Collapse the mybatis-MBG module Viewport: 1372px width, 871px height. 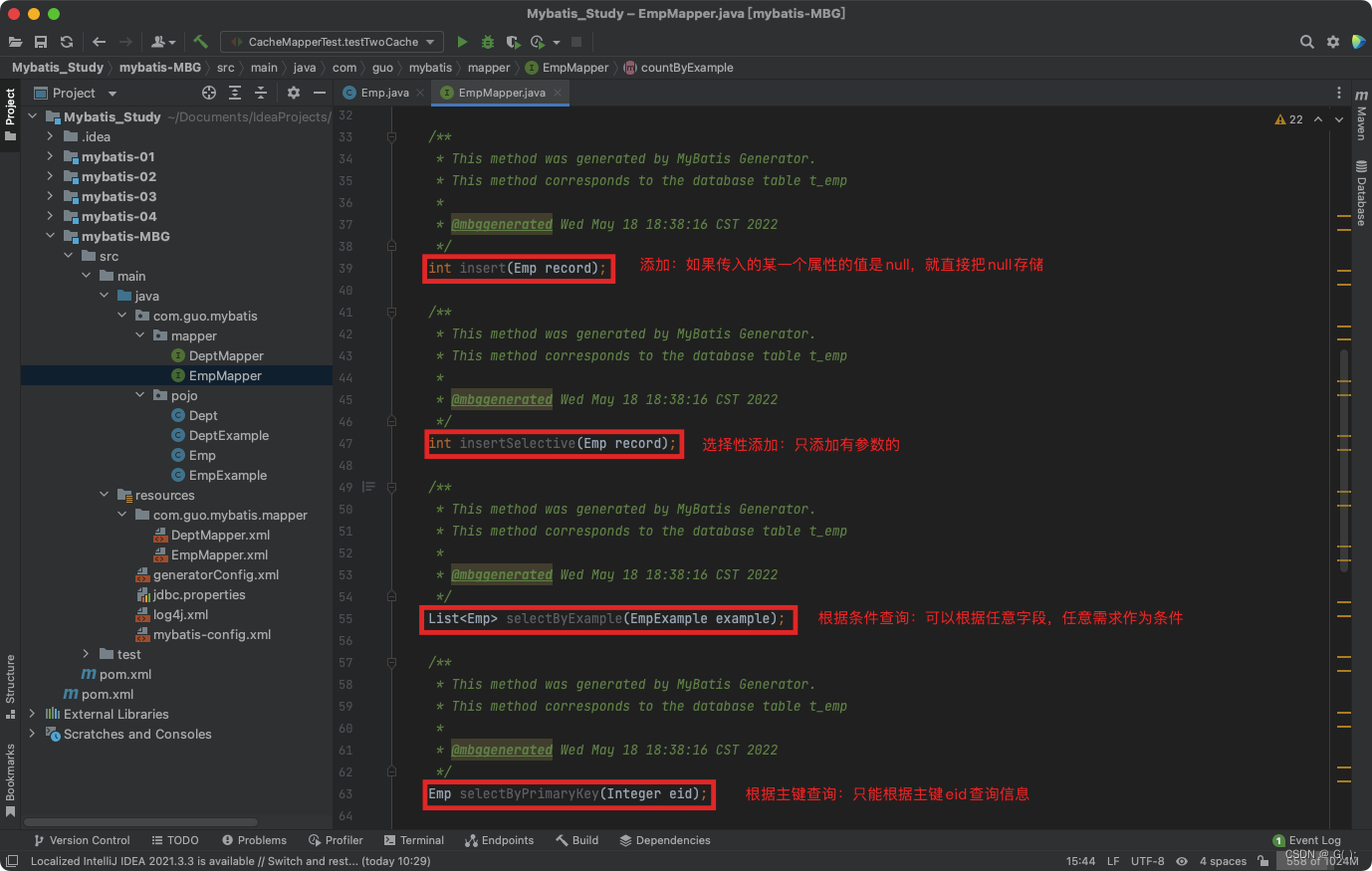click(50, 236)
